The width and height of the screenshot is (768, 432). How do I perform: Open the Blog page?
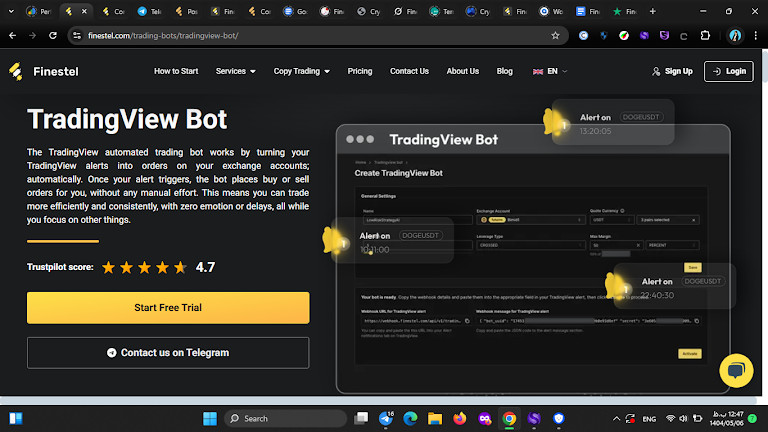coord(504,71)
